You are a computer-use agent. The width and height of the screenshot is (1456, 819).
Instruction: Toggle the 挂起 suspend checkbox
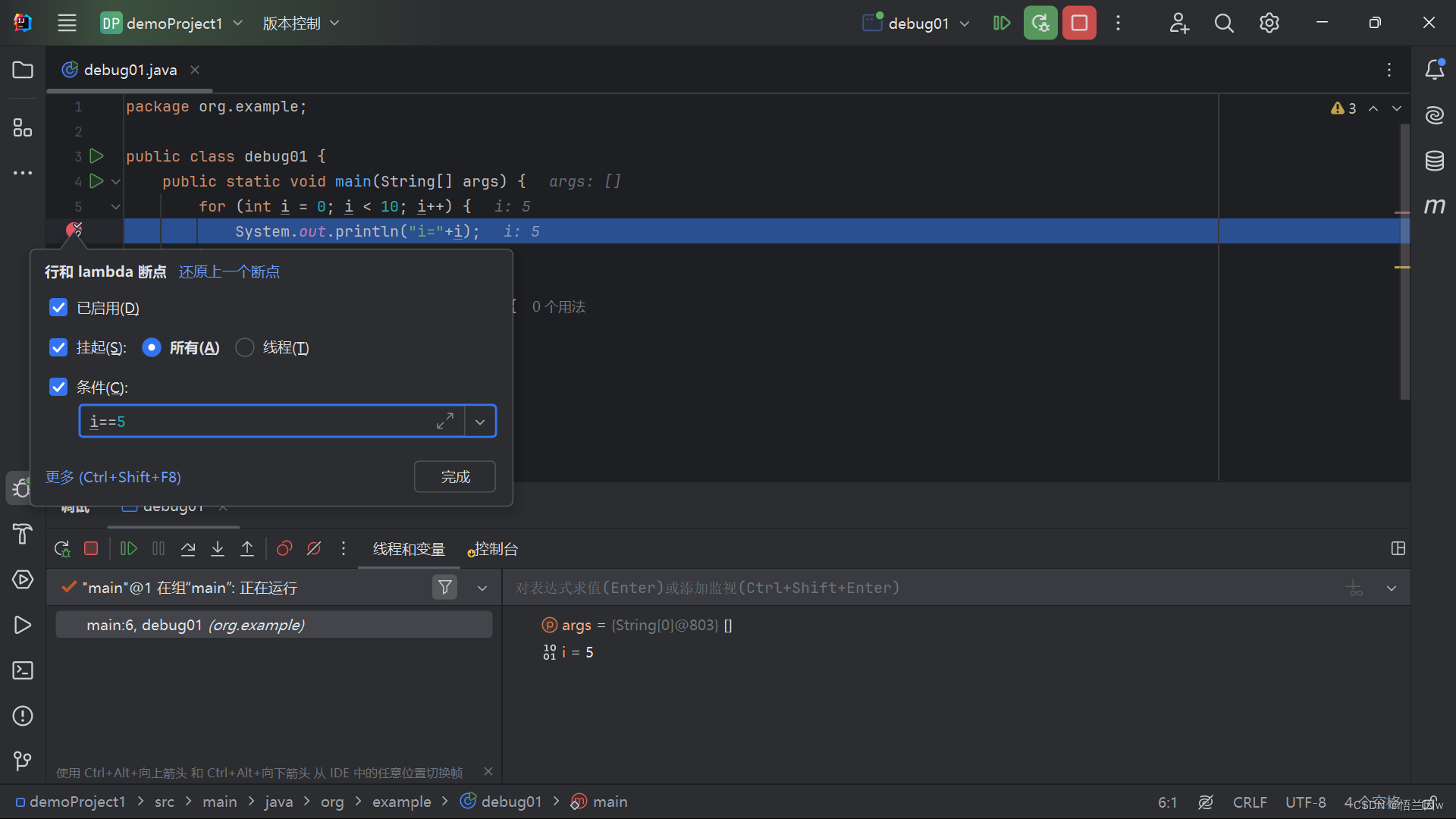[x=58, y=347]
